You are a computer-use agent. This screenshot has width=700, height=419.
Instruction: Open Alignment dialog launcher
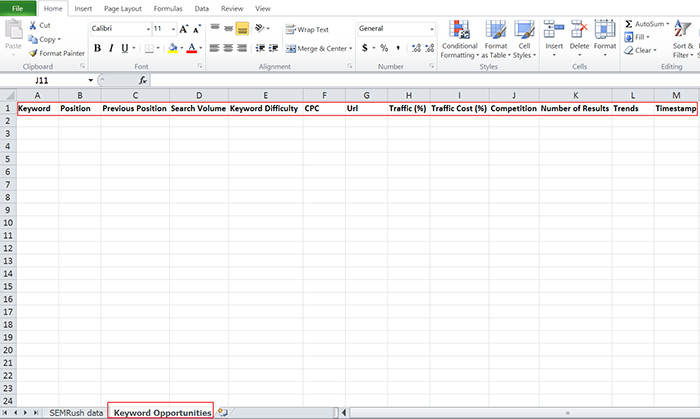(x=350, y=66)
